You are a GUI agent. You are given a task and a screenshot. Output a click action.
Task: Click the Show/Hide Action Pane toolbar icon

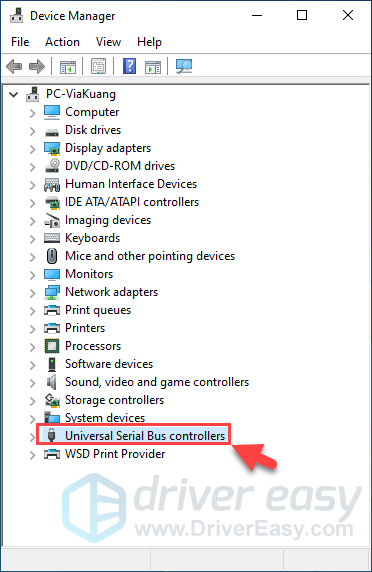pyautogui.click(x=153, y=67)
